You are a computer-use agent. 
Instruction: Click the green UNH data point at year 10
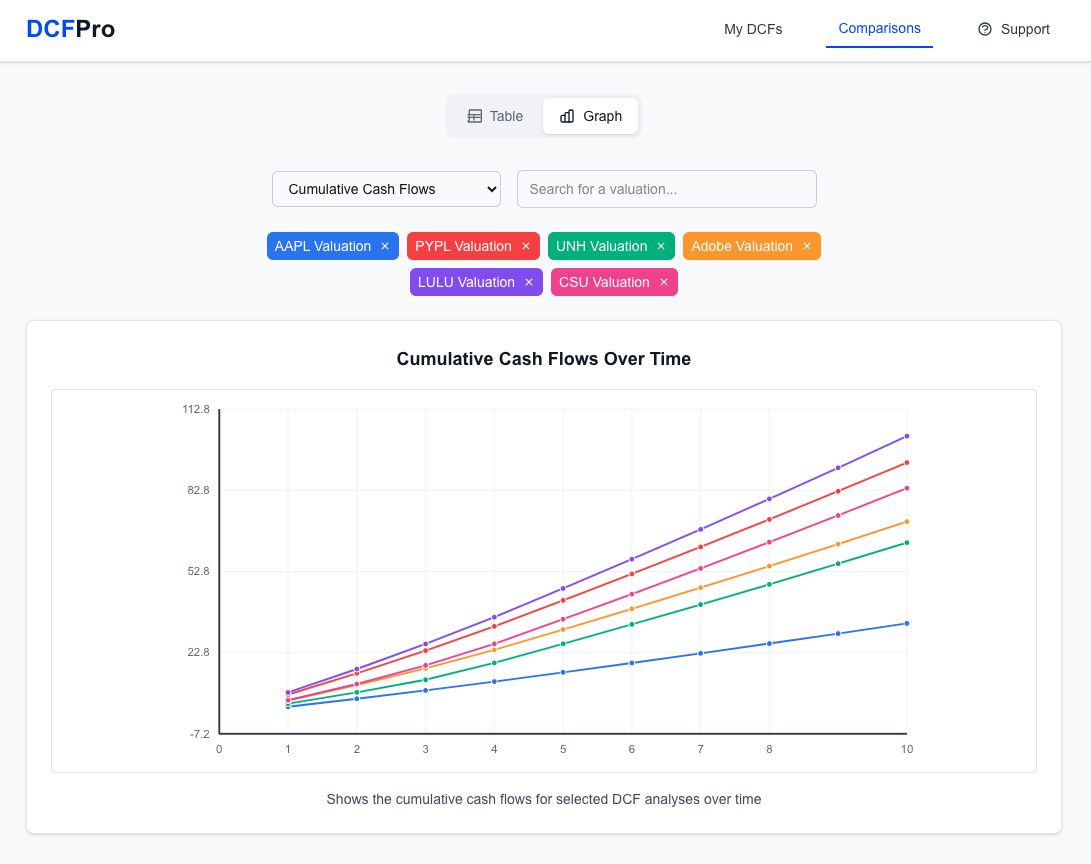(x=907, y=543)
